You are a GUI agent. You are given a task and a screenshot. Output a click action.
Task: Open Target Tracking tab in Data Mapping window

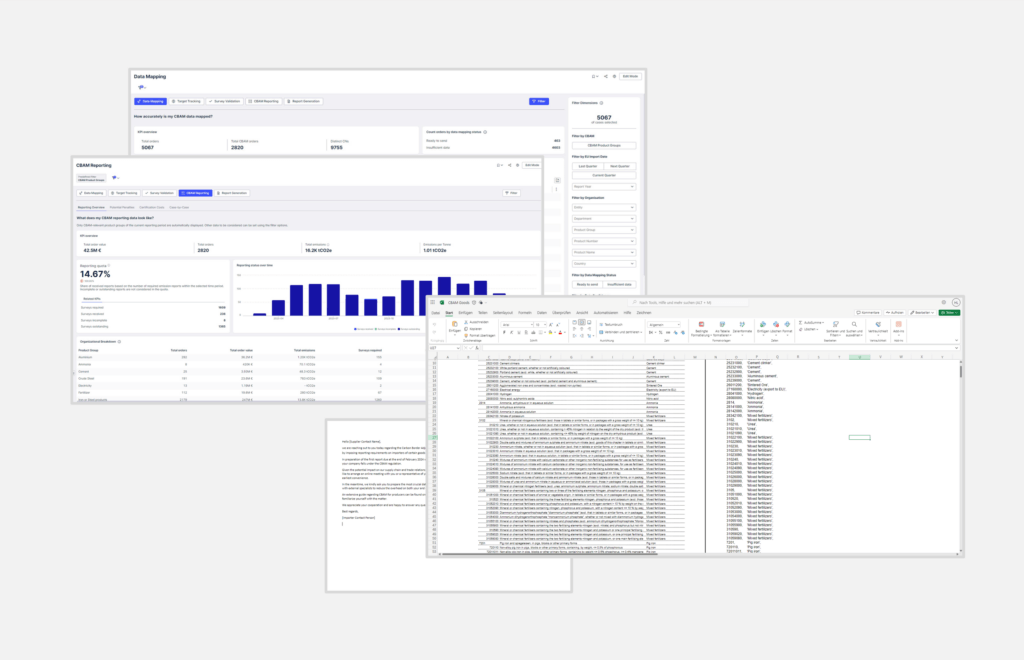[187, 101]
